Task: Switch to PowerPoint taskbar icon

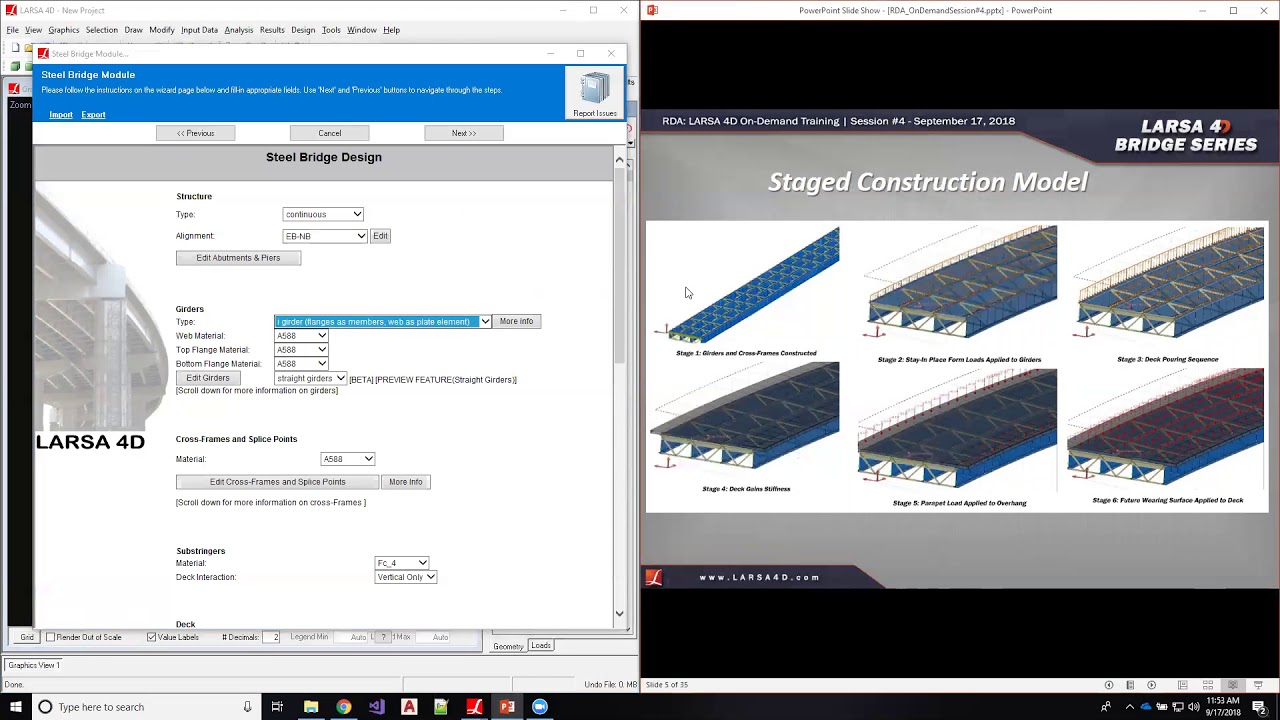Action: (507, 707)
